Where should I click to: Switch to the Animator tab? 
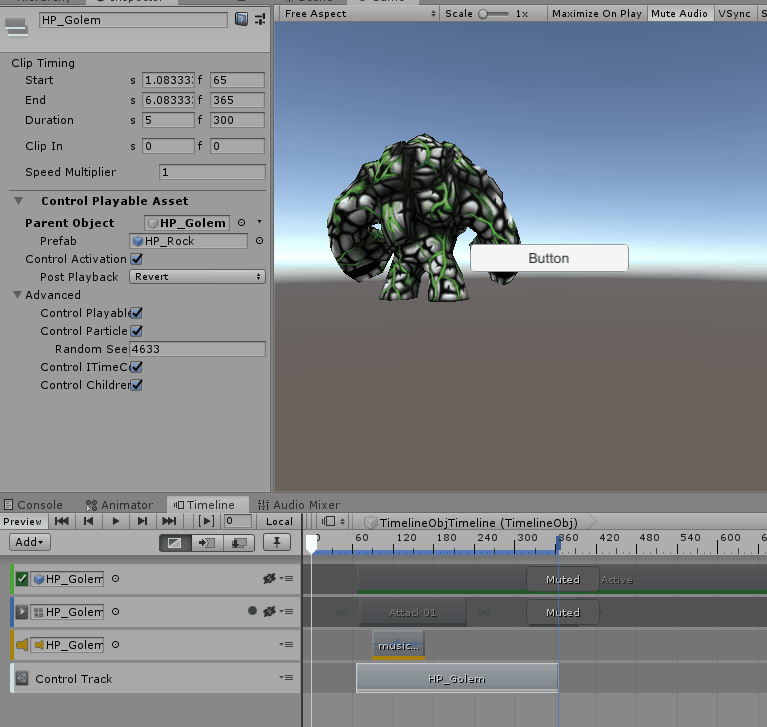click(119, 505)
